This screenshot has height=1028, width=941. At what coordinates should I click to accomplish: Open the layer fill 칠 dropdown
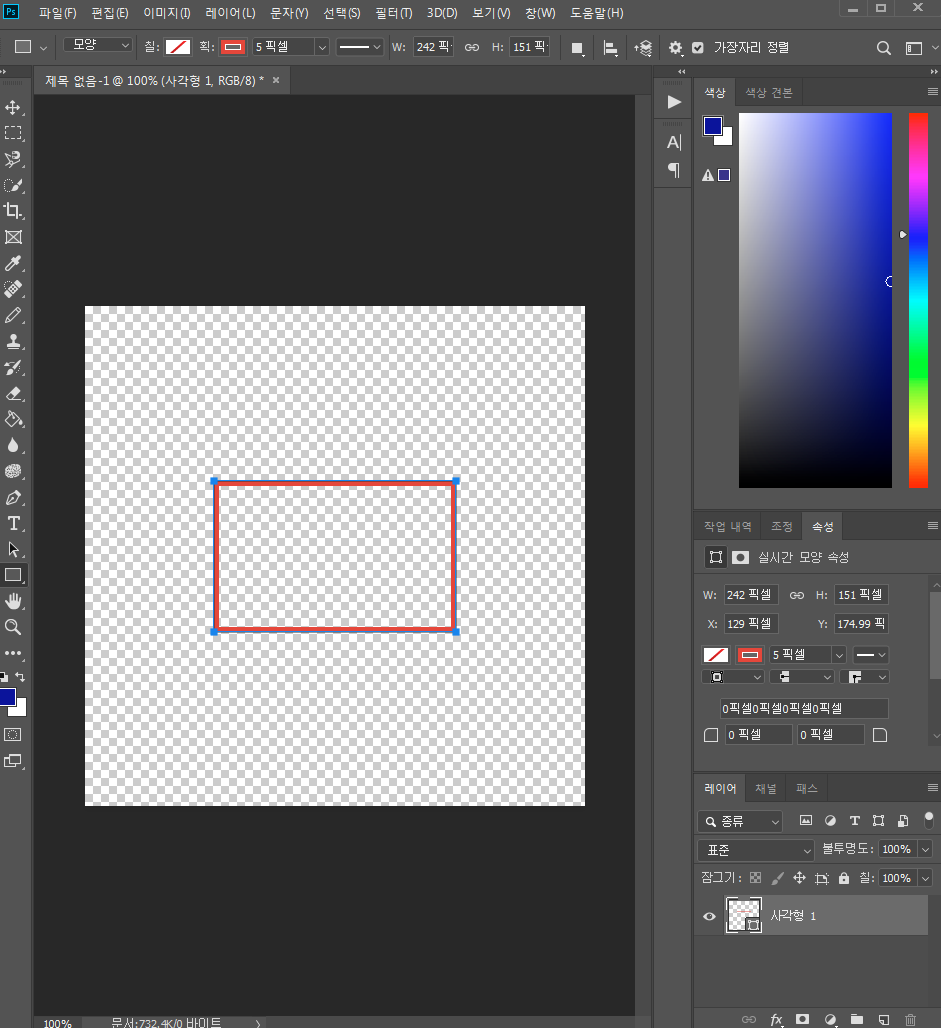pos(925,879)
